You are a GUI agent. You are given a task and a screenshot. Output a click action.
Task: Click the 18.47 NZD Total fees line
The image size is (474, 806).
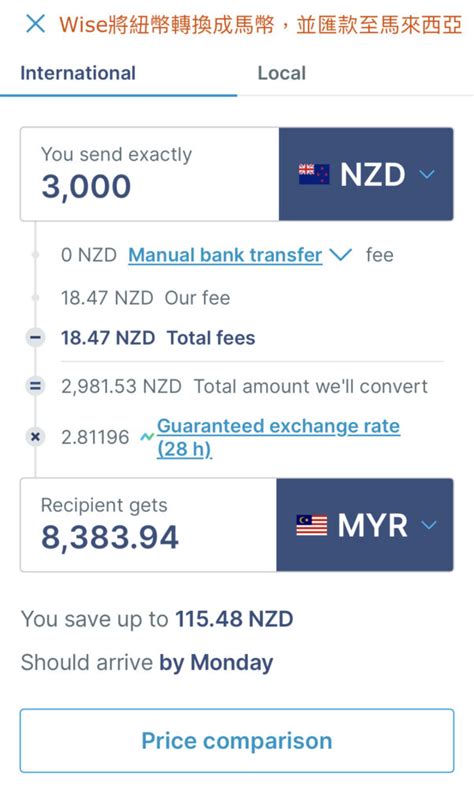pyautogui.click(x=158, y=338)
